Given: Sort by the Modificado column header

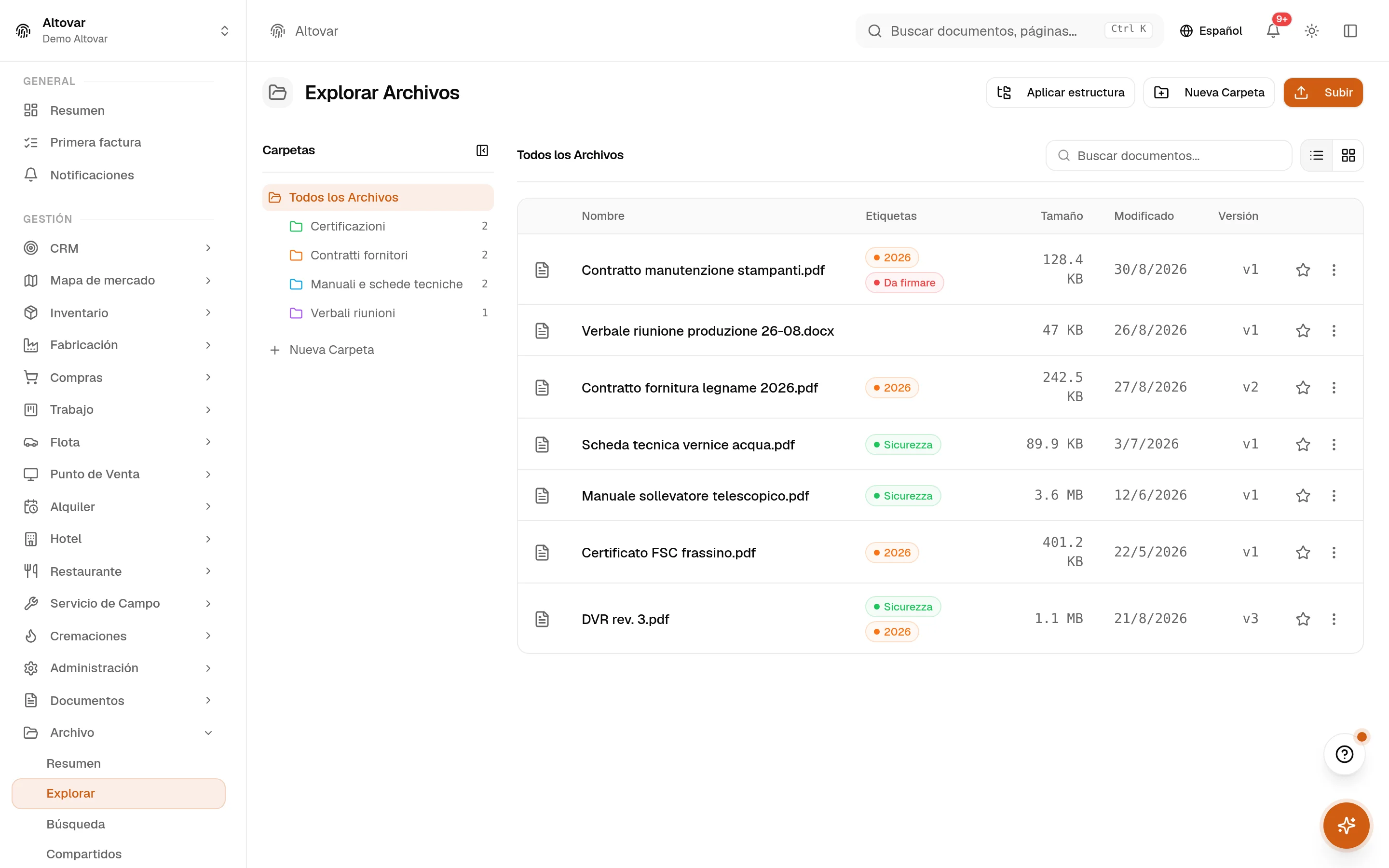Looking at the screenshot, I should [1144, 216].
